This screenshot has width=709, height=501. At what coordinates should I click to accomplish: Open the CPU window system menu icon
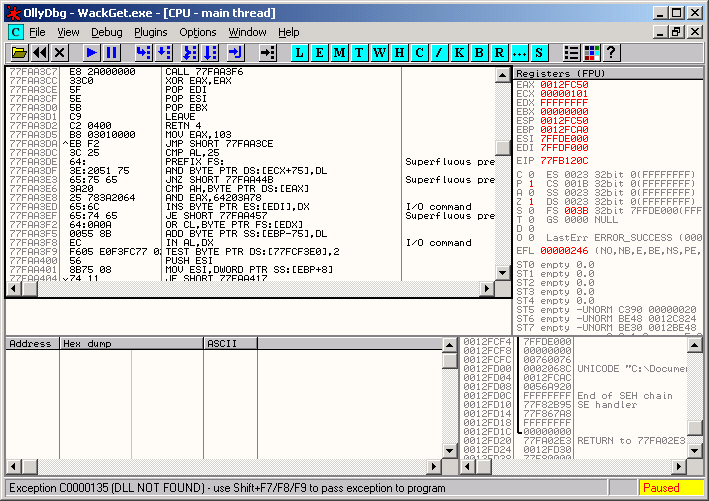(16, 32)
